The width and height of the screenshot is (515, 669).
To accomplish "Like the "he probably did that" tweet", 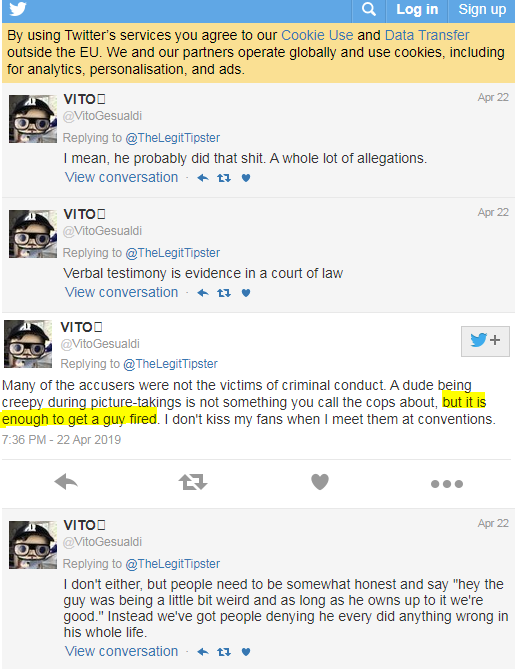I will click(246, 178).
